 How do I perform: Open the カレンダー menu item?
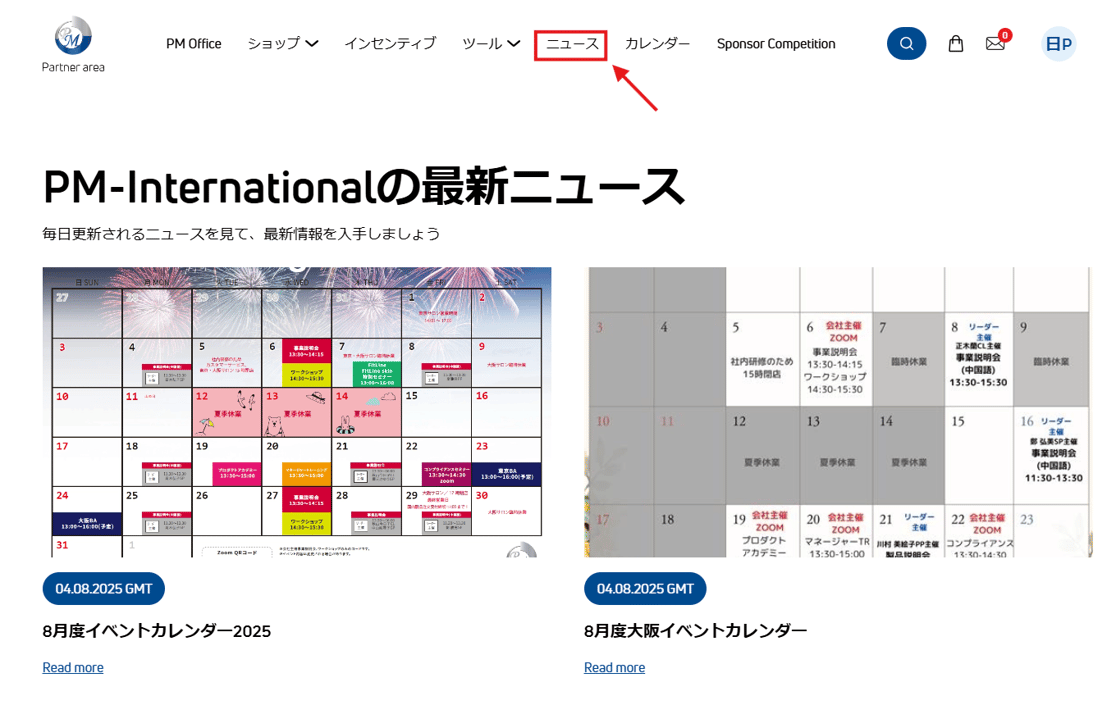click(658, 43)
